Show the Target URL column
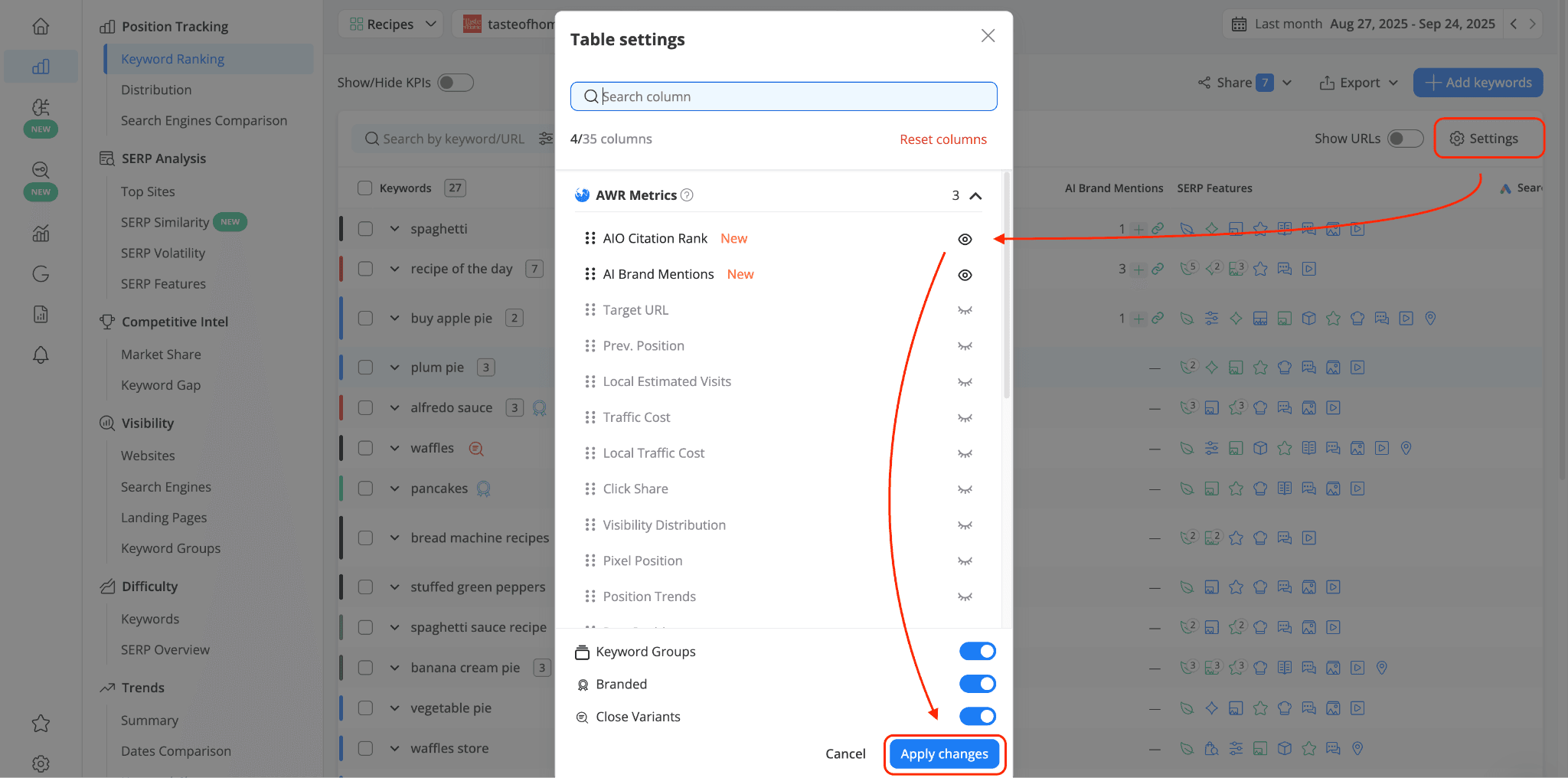 click(965, 310)
